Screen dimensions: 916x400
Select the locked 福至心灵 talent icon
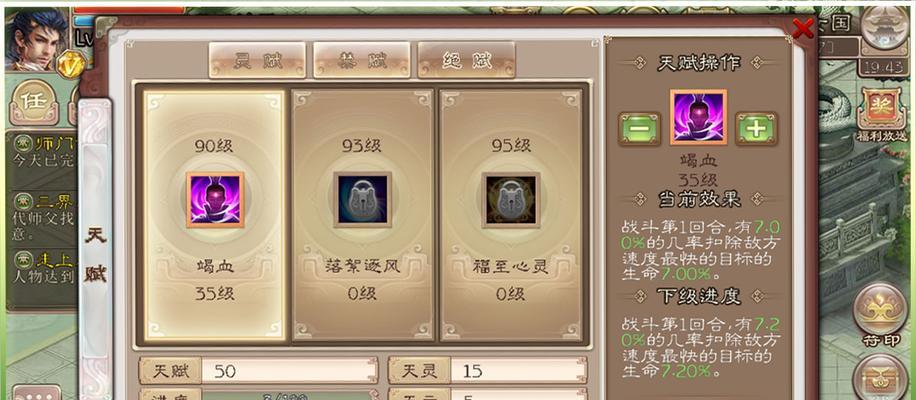511,200
